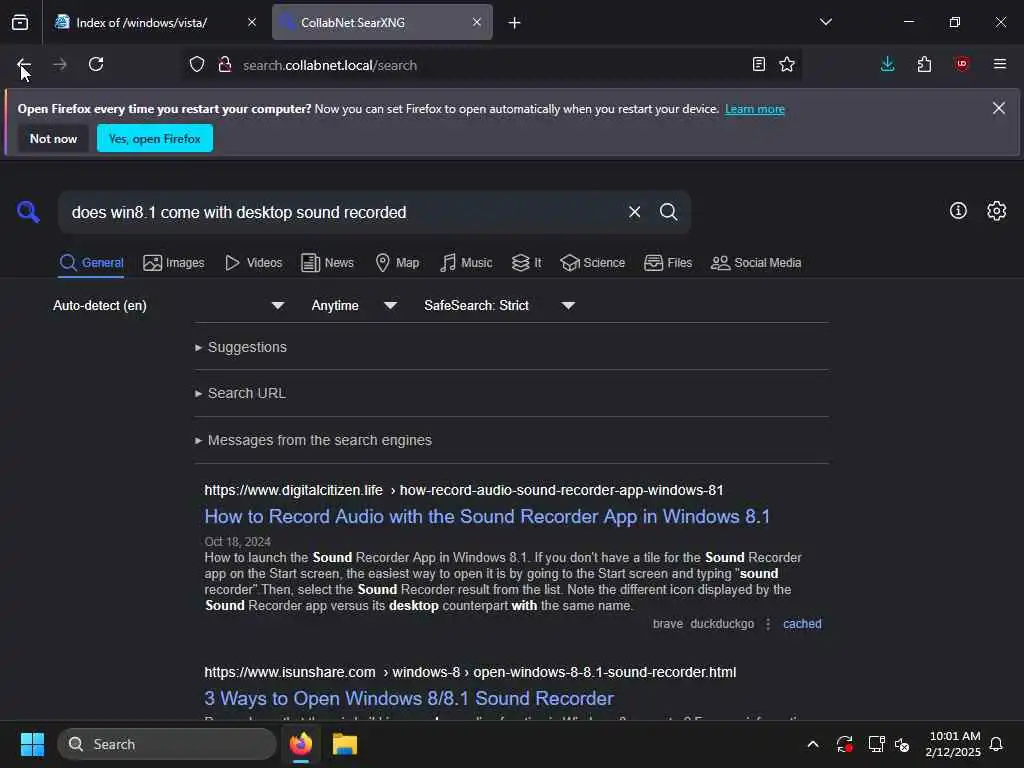Close the CollabNet SearXNG tab

477,22
